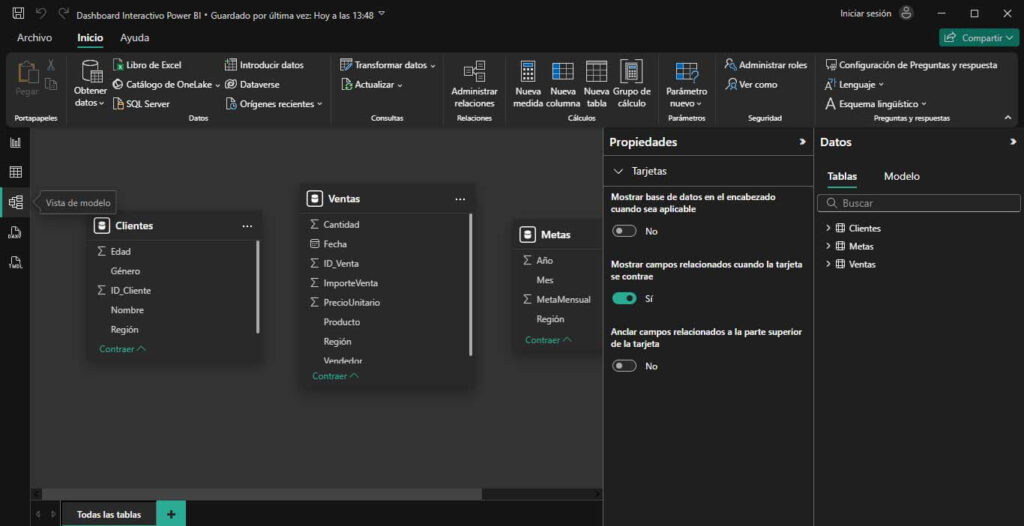Open the Obtener datos icon
This screenshot has height=526, width=1024.
pos(91,72)
